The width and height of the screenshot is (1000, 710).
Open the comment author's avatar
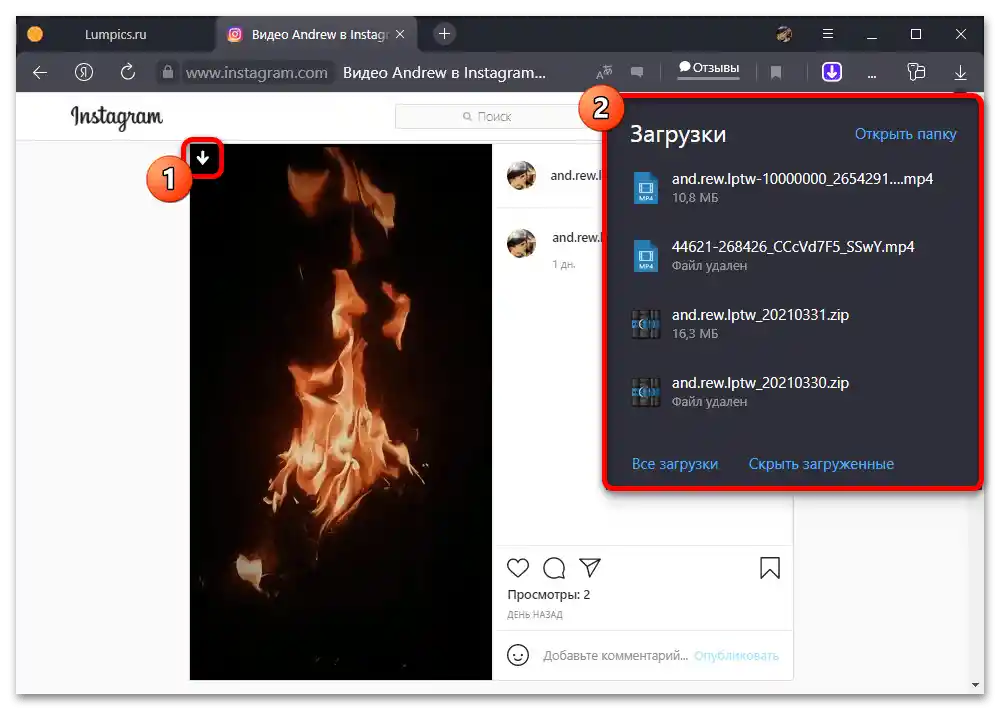[x=521, y=243]
